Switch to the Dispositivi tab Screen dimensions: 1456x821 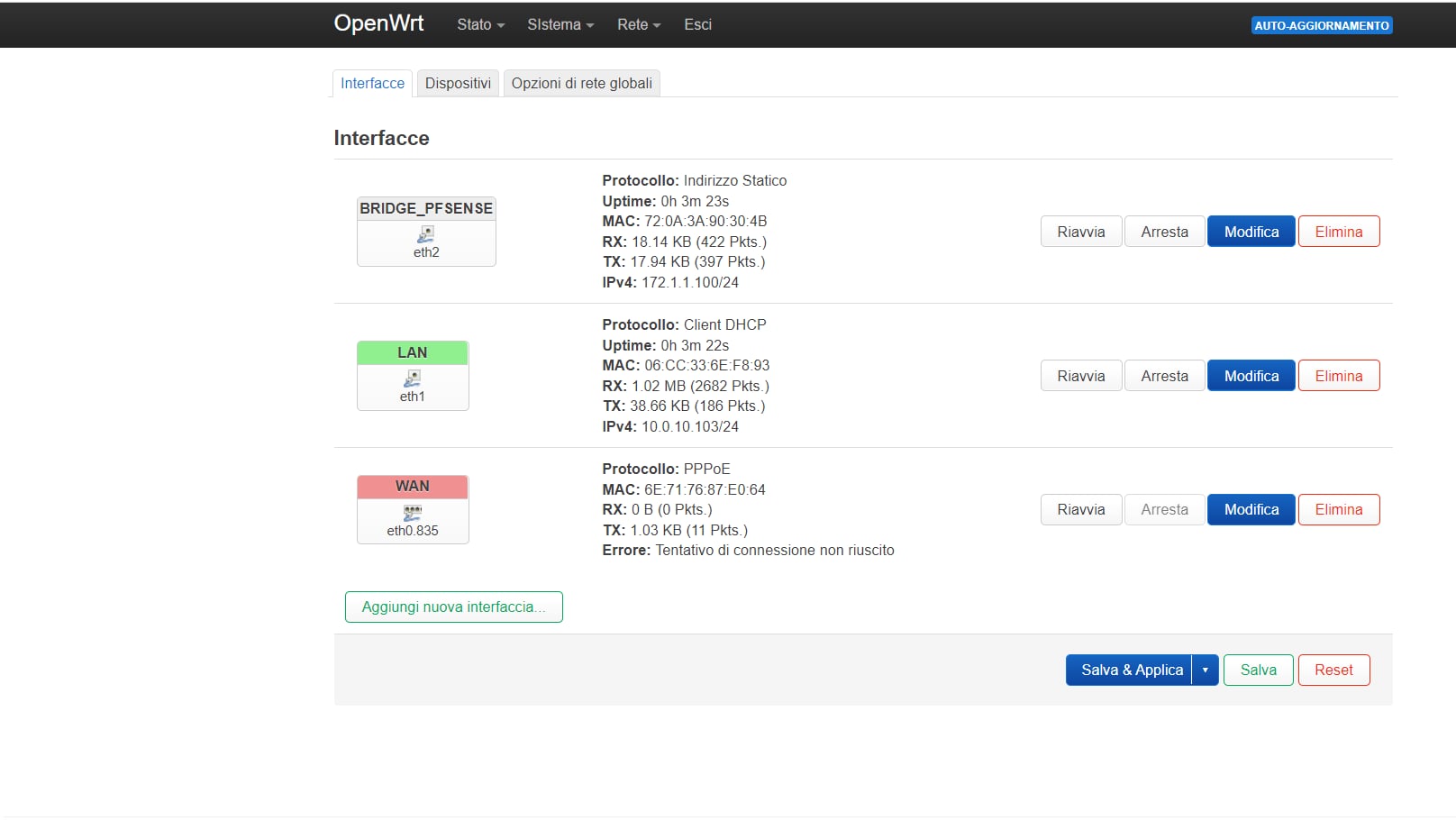[458, 83]
